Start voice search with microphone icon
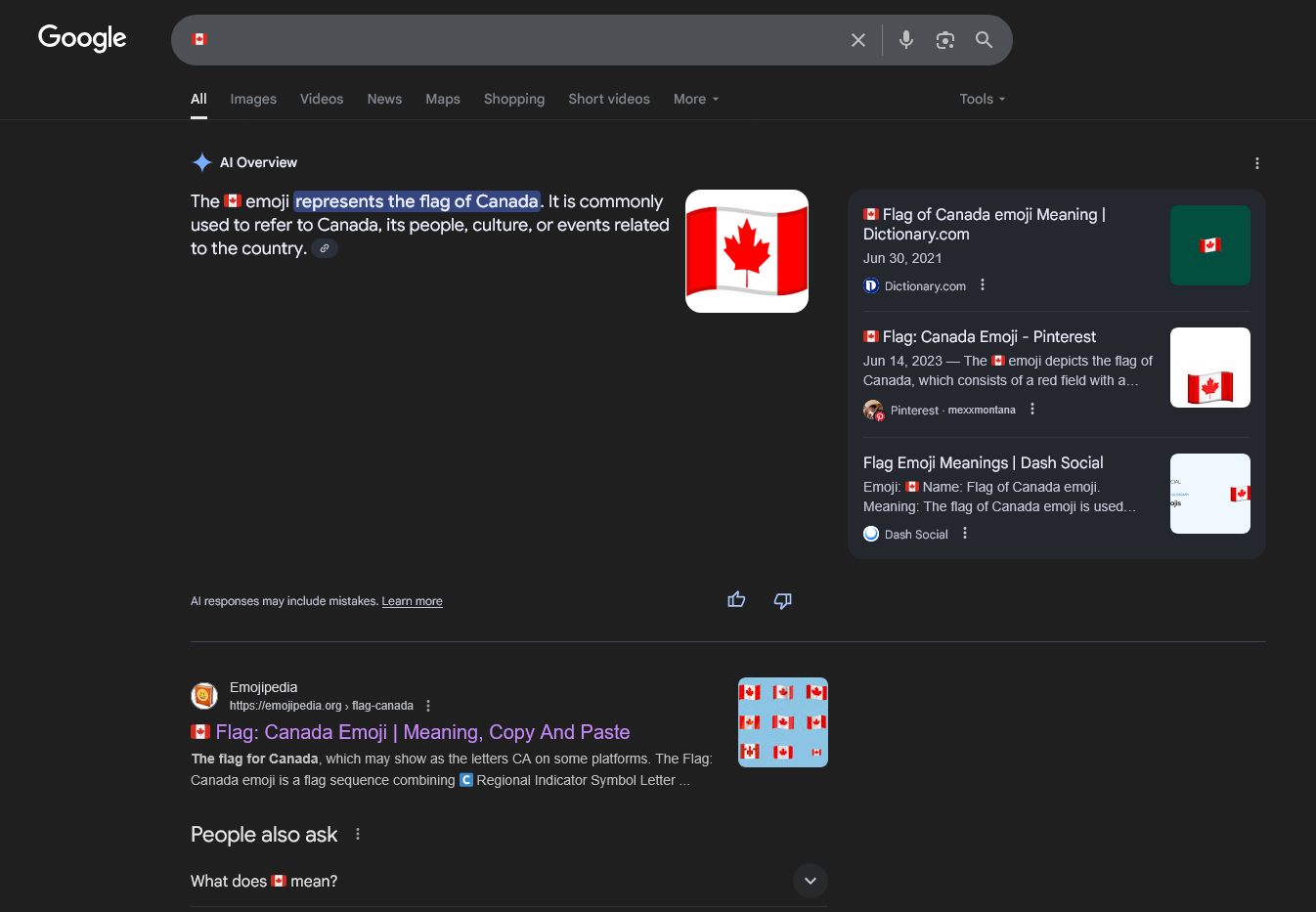The image size is (1316, 912). pyautogui.click(x=906, y=40)
